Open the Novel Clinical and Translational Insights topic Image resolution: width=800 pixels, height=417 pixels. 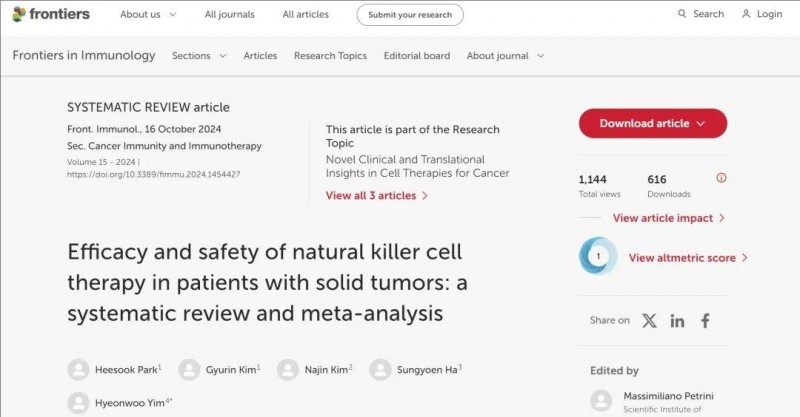point(417,166)
